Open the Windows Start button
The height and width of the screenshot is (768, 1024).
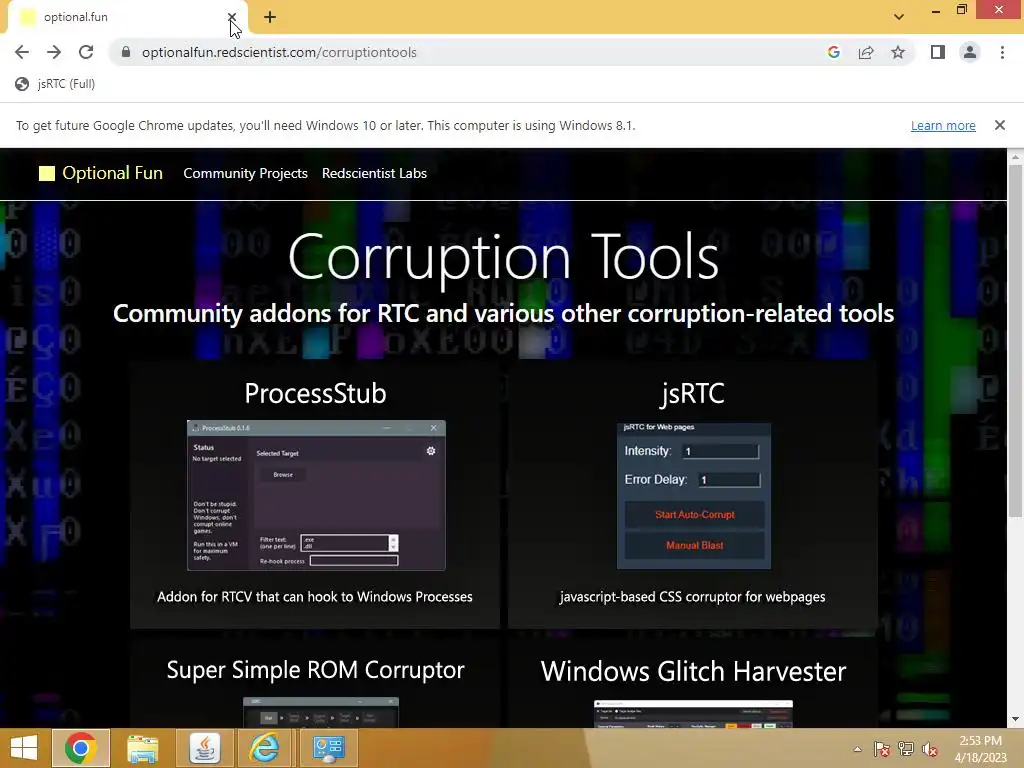pos(24,748)
